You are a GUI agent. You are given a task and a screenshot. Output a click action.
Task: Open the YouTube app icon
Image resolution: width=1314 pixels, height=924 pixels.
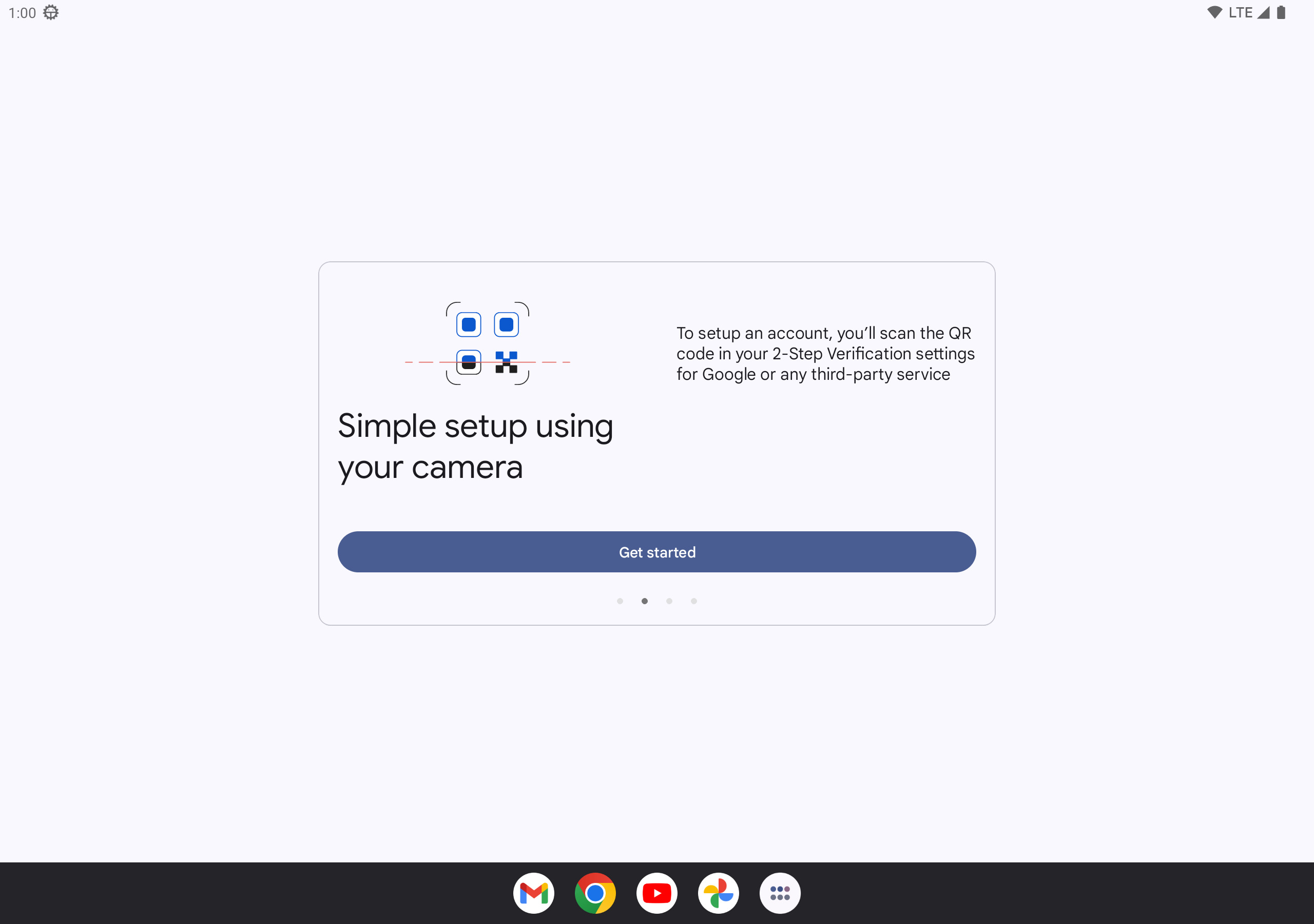(x=657, y=893)
